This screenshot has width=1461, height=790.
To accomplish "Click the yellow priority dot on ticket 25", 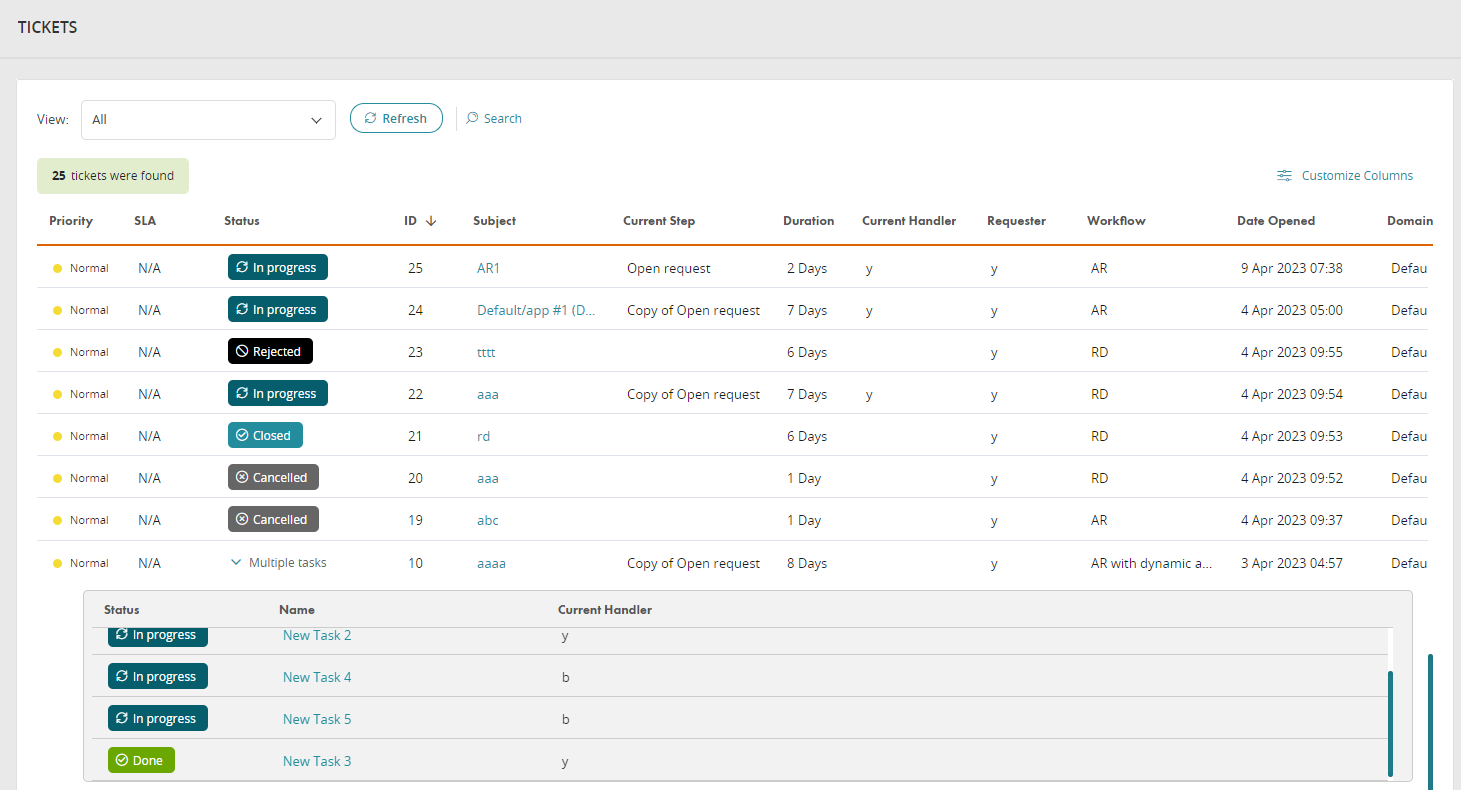I will pyautogui.click(x=57, y=268).
